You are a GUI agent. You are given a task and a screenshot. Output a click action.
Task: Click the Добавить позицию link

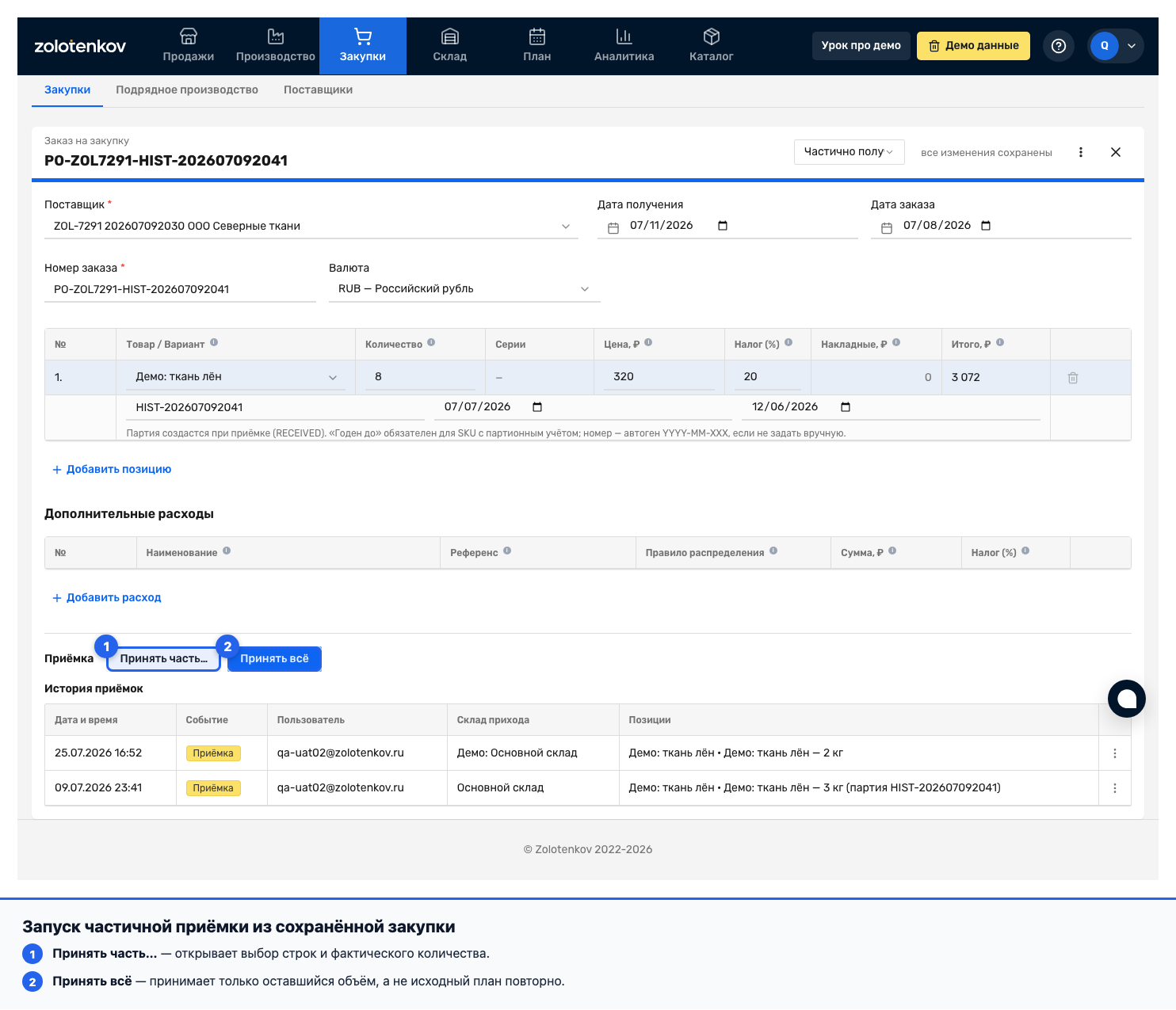pos(112,469)
